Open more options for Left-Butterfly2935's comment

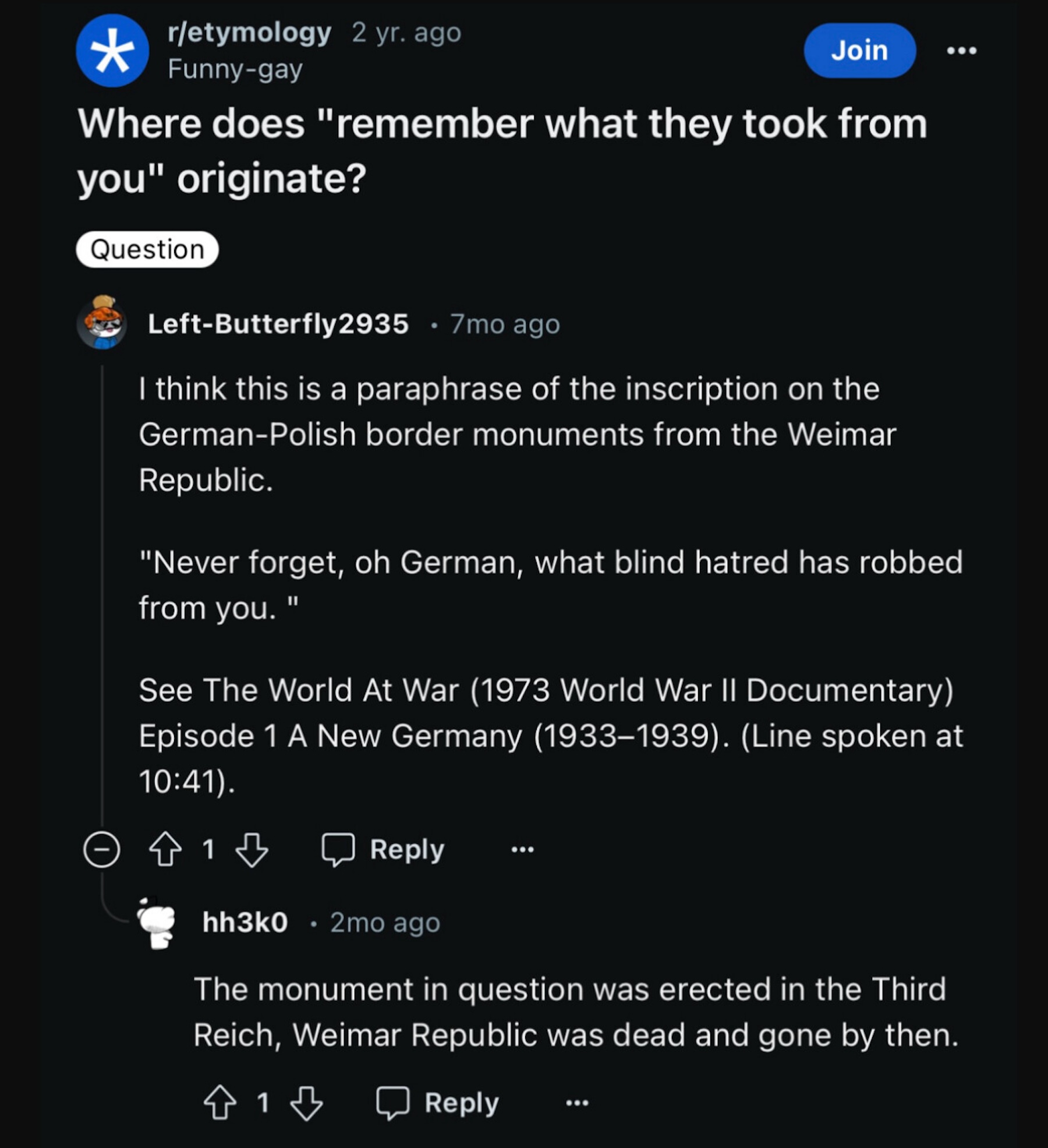[522, 849]
